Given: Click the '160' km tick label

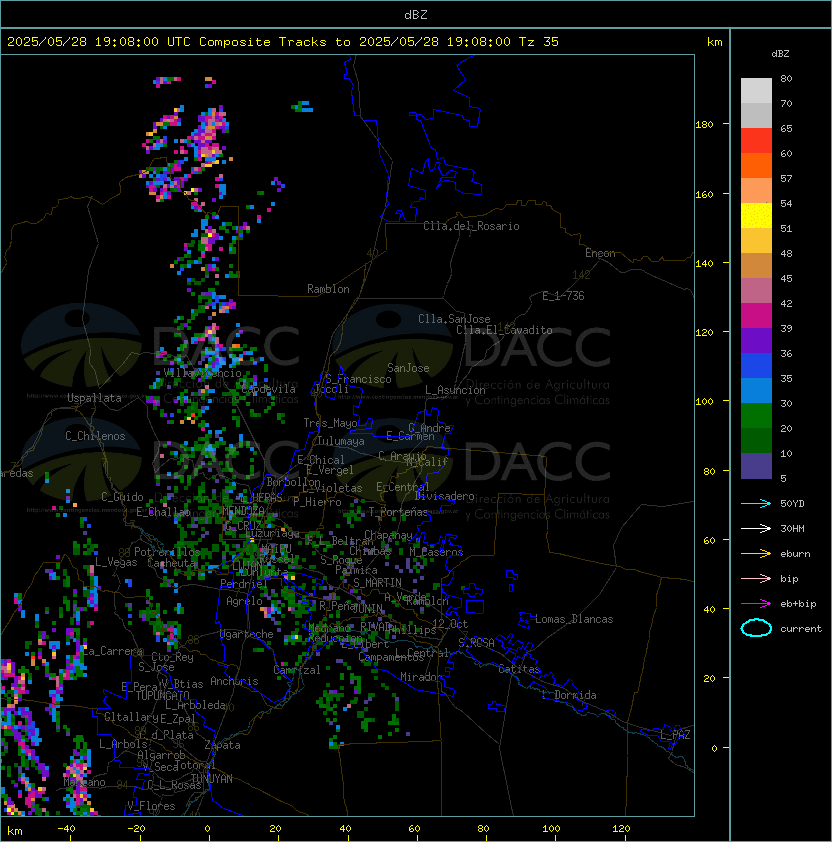Looking at the screenshot, I should 704,194.
